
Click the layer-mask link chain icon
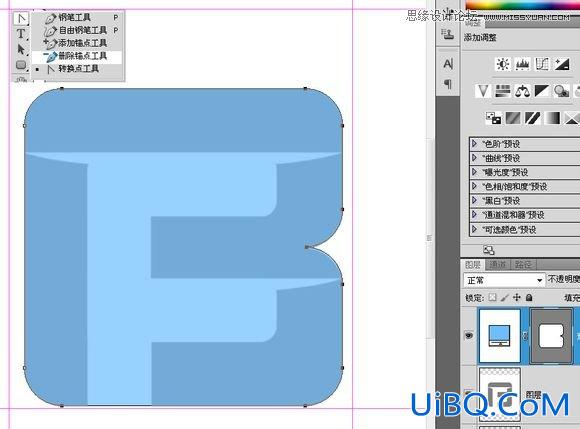[525, 336]
